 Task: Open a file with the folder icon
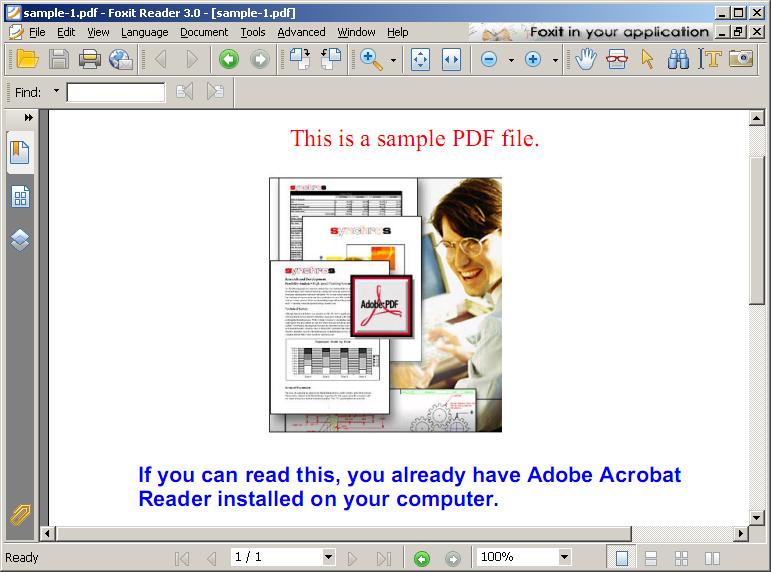tap(27, 59)
